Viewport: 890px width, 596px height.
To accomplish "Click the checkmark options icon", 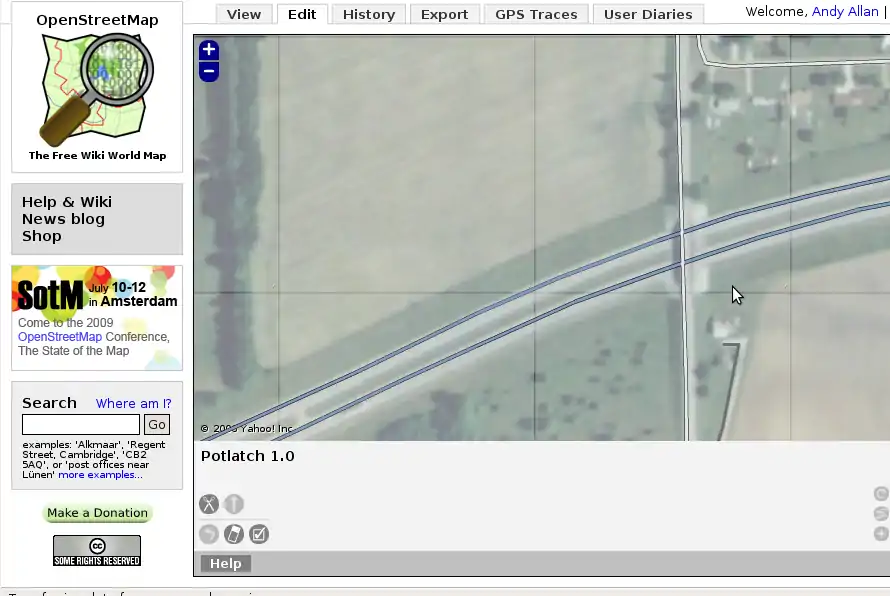I will (x=259, y=534).
